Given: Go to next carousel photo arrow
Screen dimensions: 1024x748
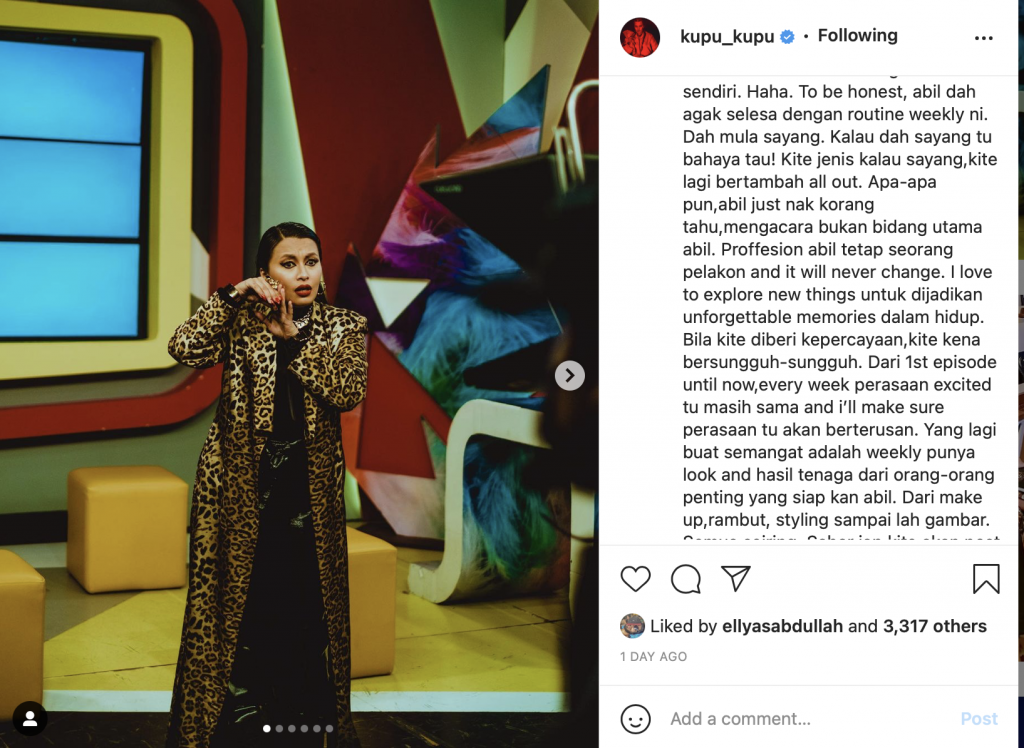Looking at the screenshot, I should [x=569, y=376].
